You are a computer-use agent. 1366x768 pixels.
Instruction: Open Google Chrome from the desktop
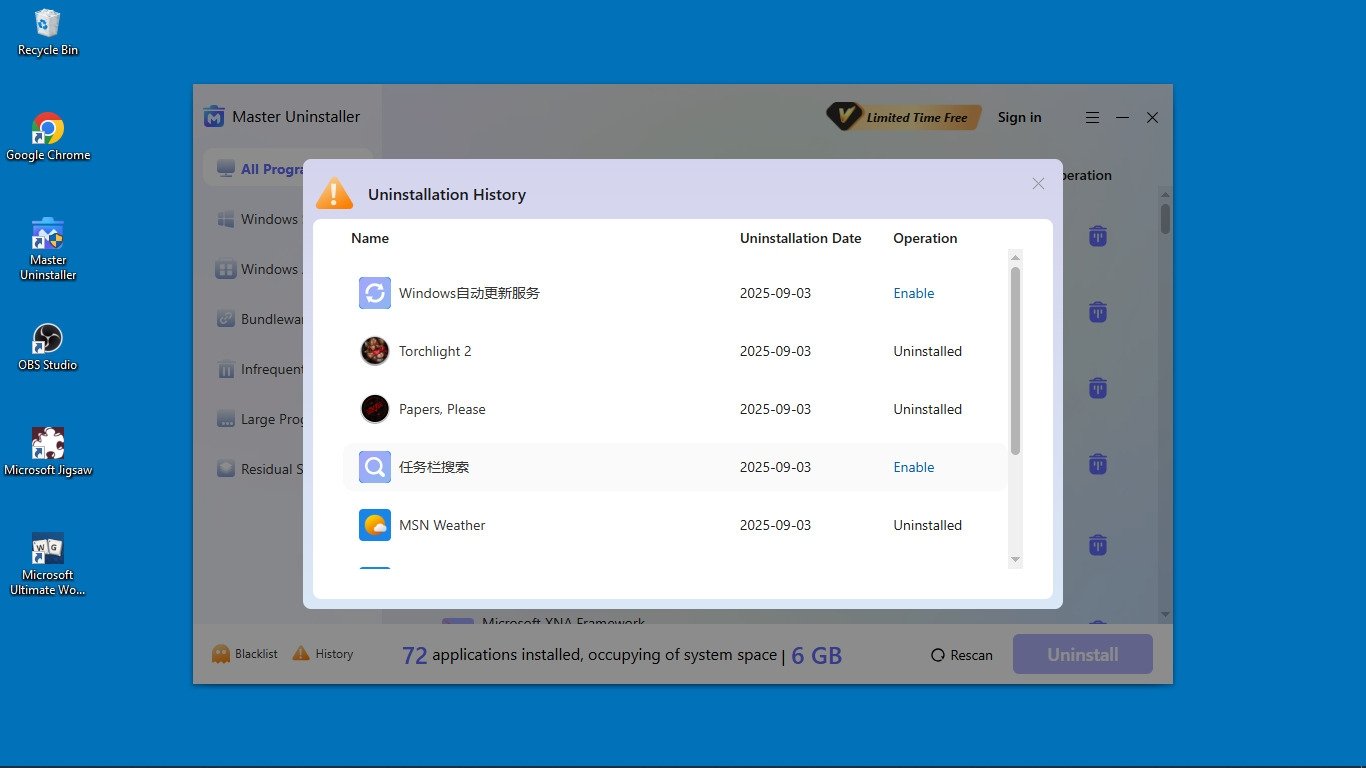(47, 136)
